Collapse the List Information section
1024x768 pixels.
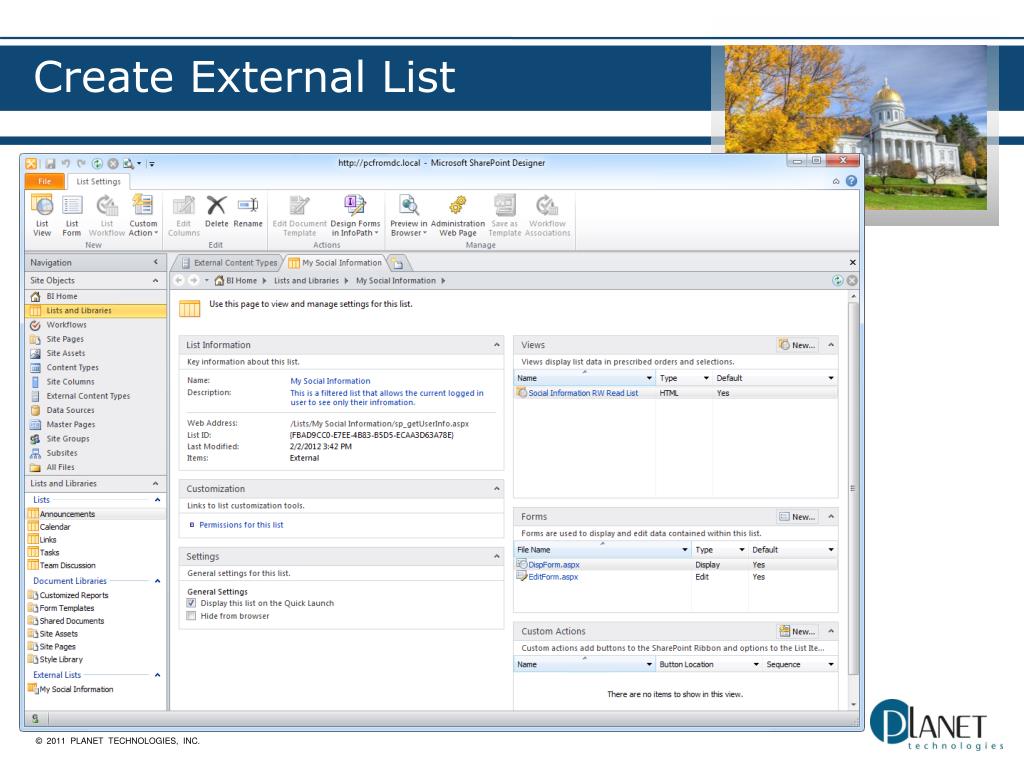pyautogui.click(x=496, y=345)
